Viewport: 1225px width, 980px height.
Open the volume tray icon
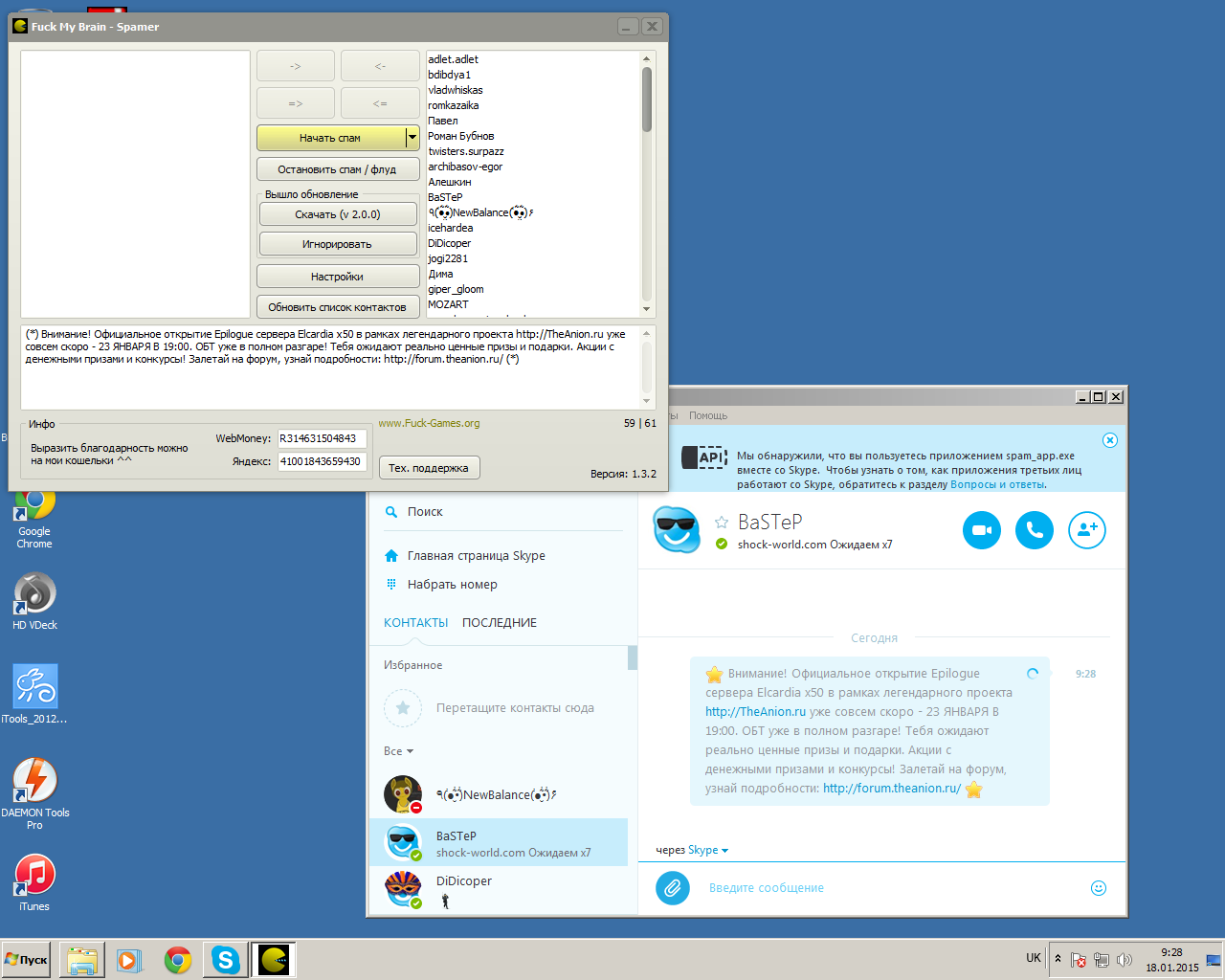click(x=1125, y=960)
